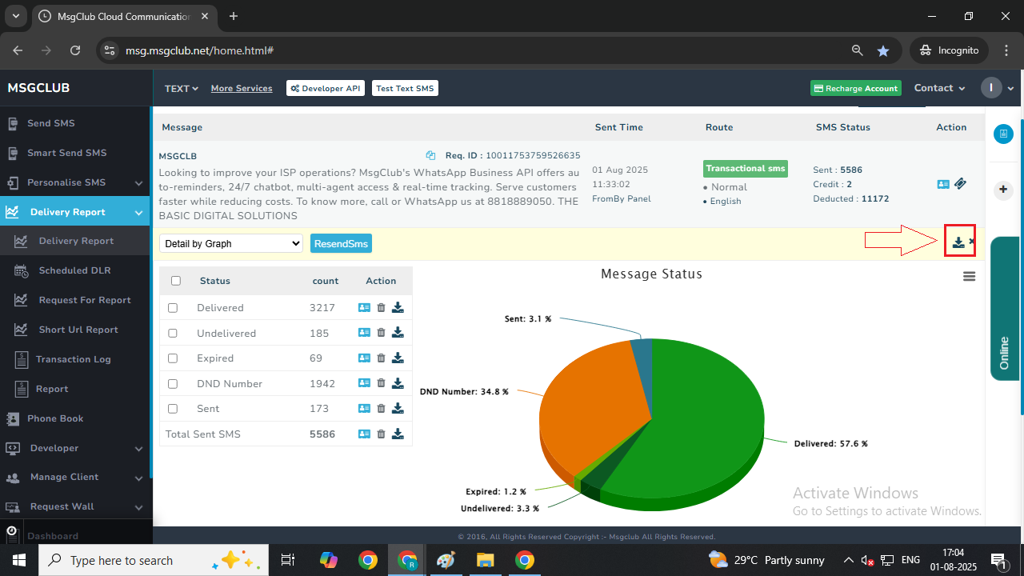Delete the Sent status row
1024x576 pixels.
pos(381,409)
